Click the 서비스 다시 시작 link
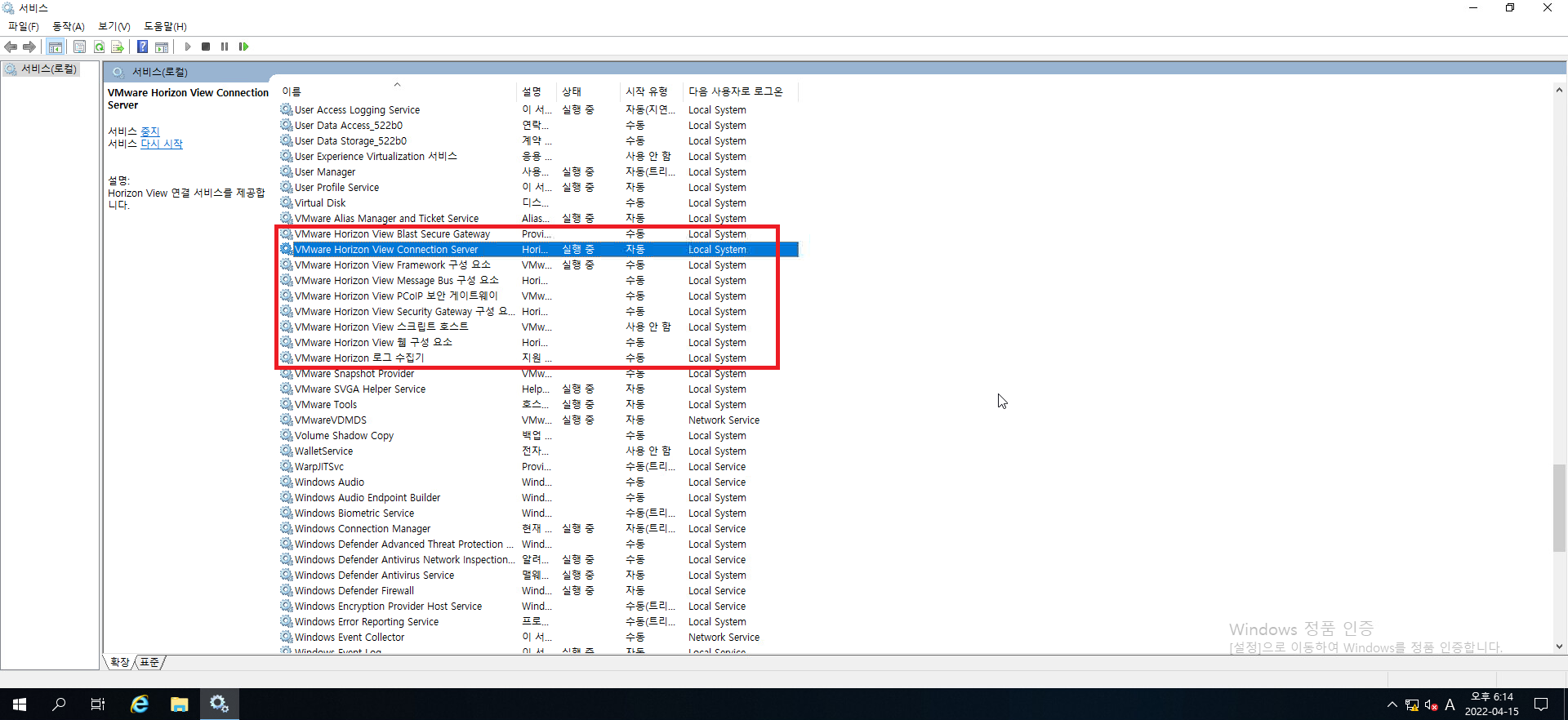The image size is (1568, 720). 162,144
